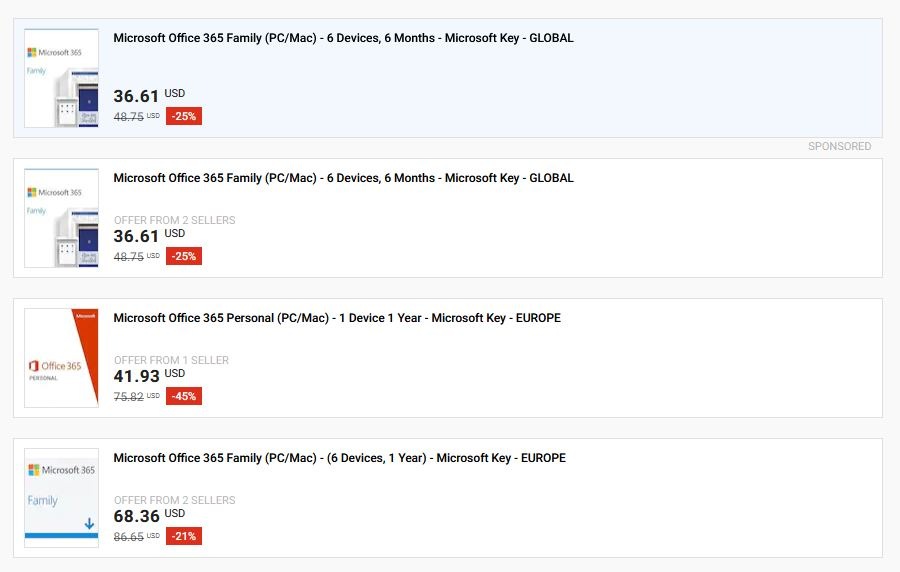Click the 68.36 USD price
This screenshot has height=572, width=900.
(149, 515)
